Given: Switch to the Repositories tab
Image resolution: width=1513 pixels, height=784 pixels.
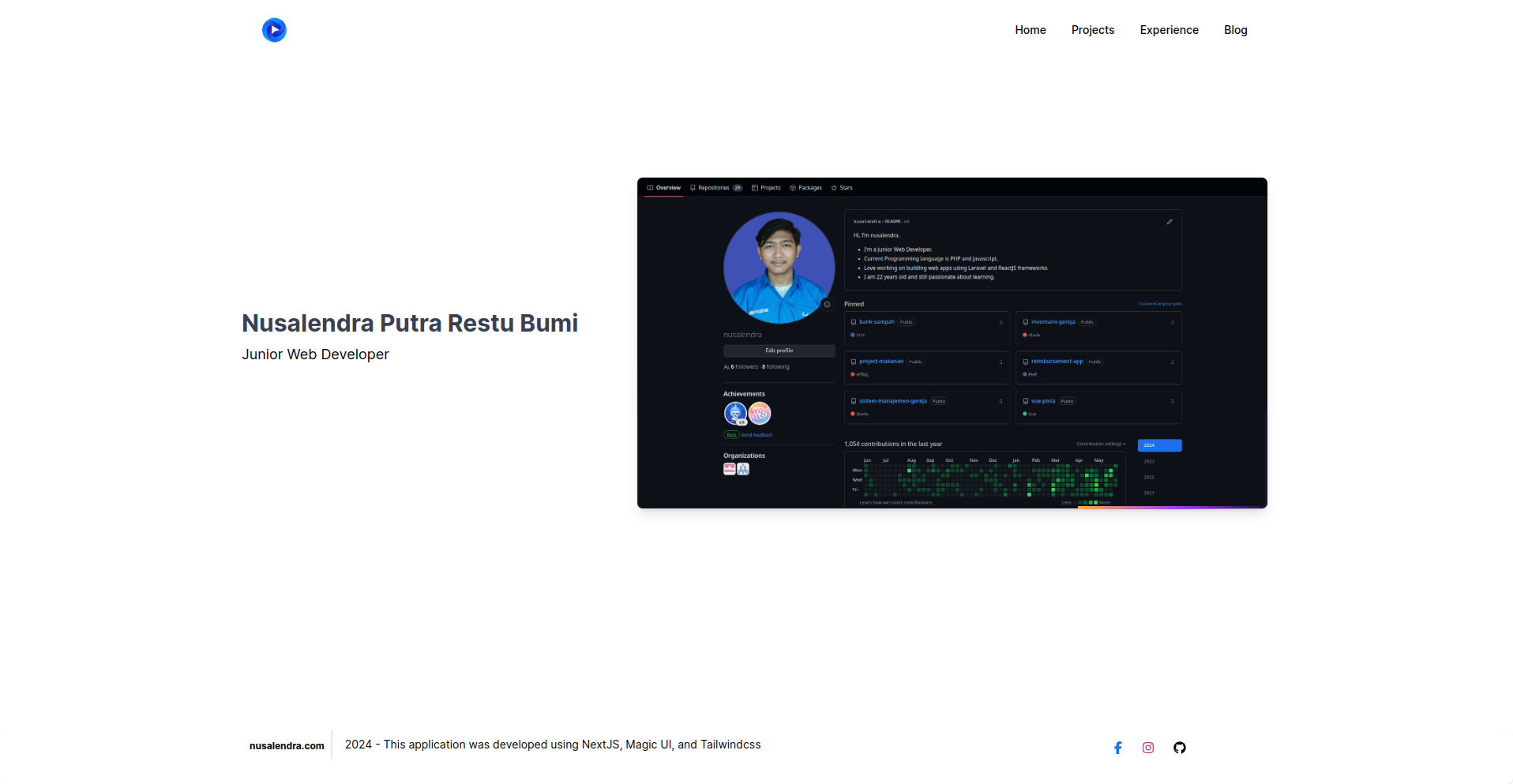Looking at the screenshot, I should click(x=715, y=188).
